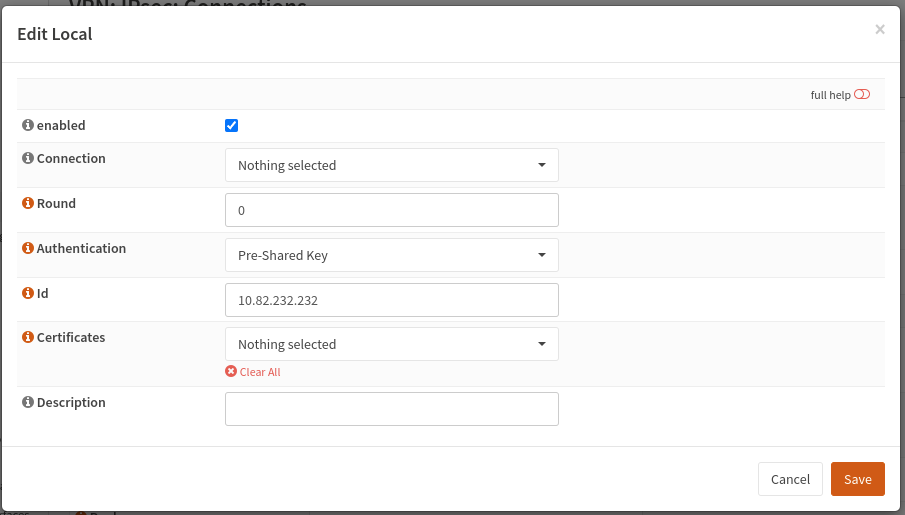905x515 pixels.
Task: Open the Connection dropdown
Action: coord(391,165)
